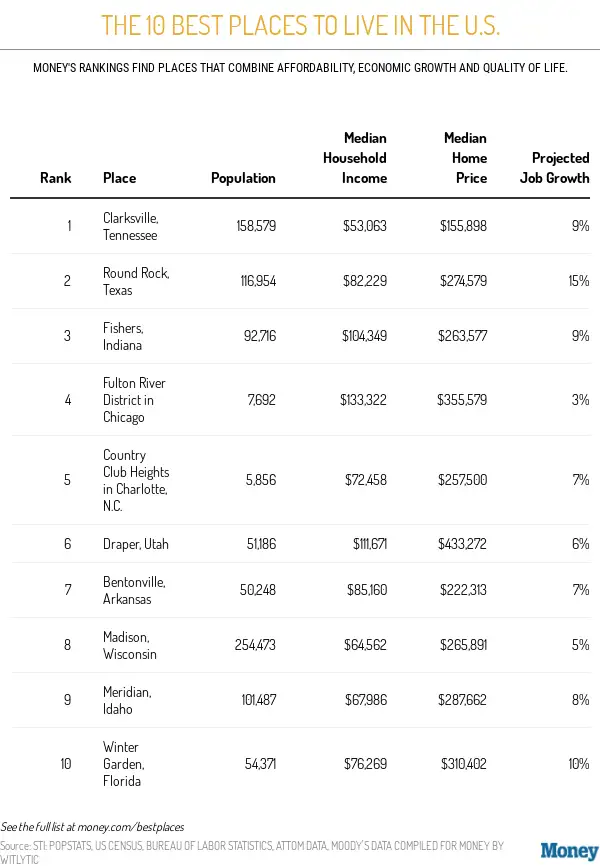Click Country Club Heights in Charlotte
Screen dimensions: 600x867
click(x=136, y=480)
